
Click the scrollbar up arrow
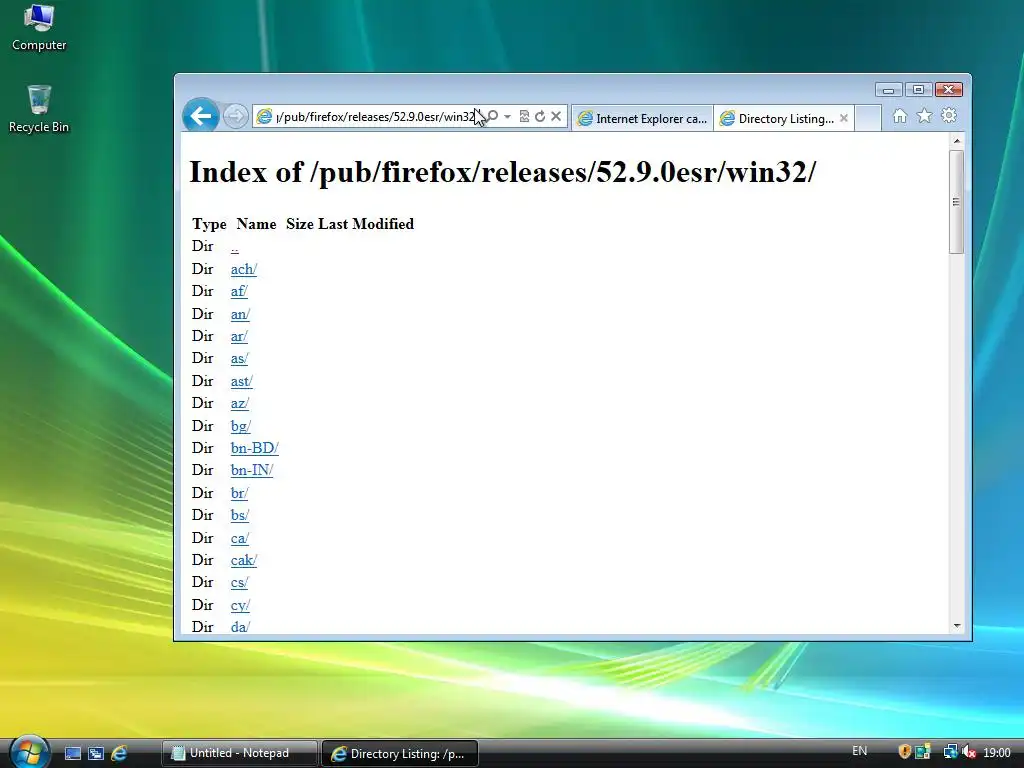pos(957,141)
